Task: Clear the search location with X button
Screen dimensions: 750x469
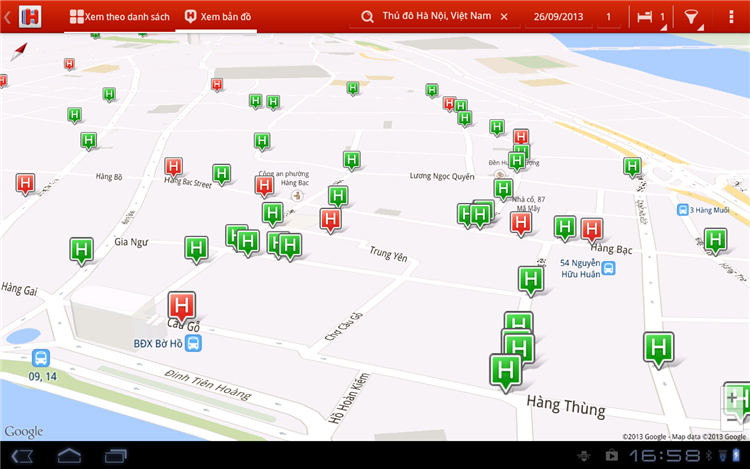Action: click(503, 17)
